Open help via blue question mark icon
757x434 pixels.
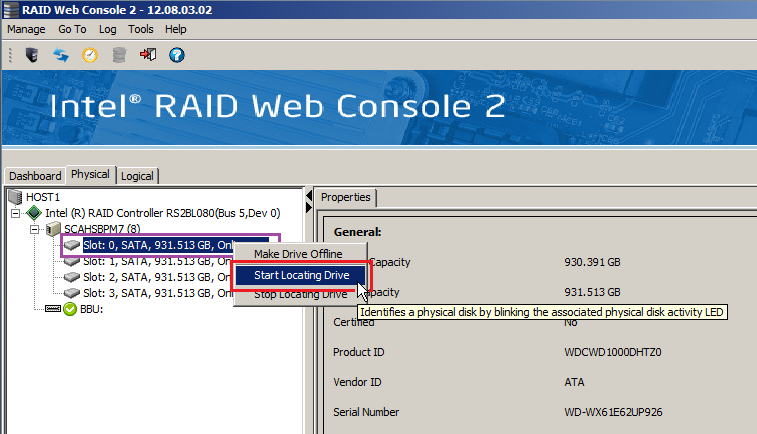pos(177,55)
